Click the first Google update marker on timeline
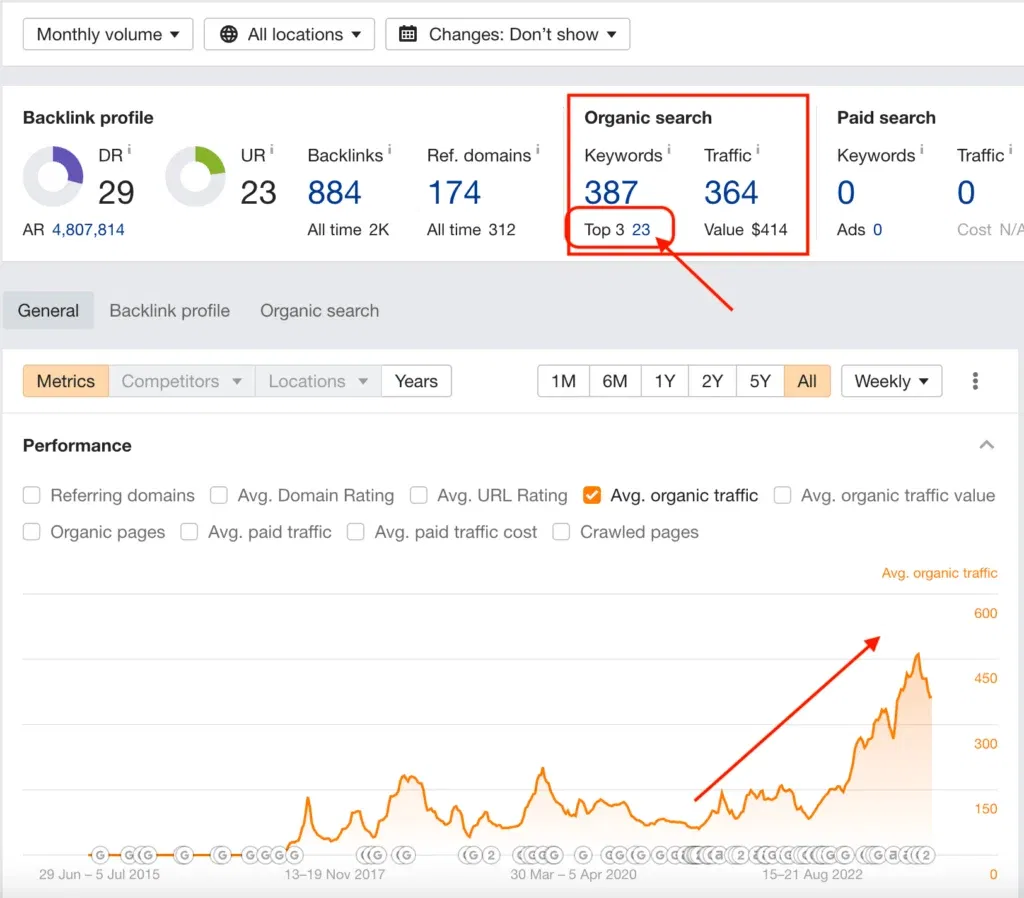The width and height of the screenshot is (1024, 898). (x=100, y=854)
